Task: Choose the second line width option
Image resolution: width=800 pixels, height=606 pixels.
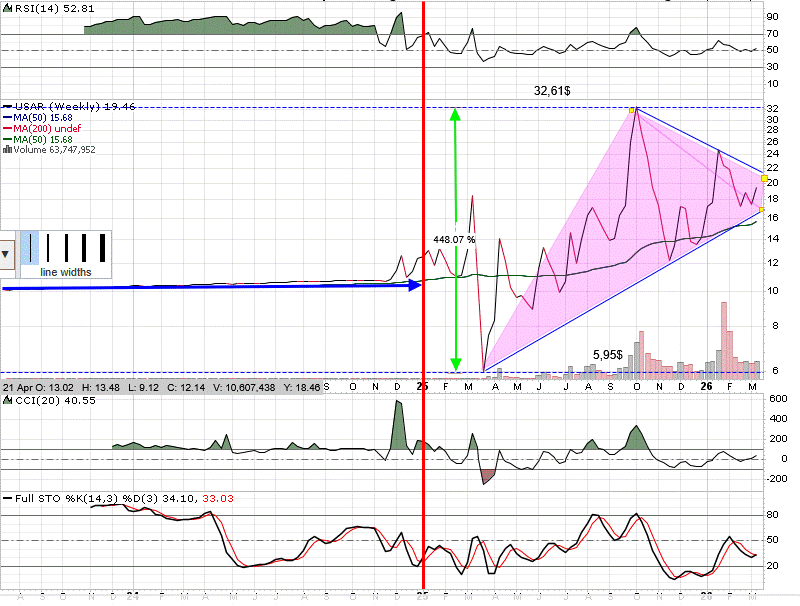Action: [x=48, y=247]
